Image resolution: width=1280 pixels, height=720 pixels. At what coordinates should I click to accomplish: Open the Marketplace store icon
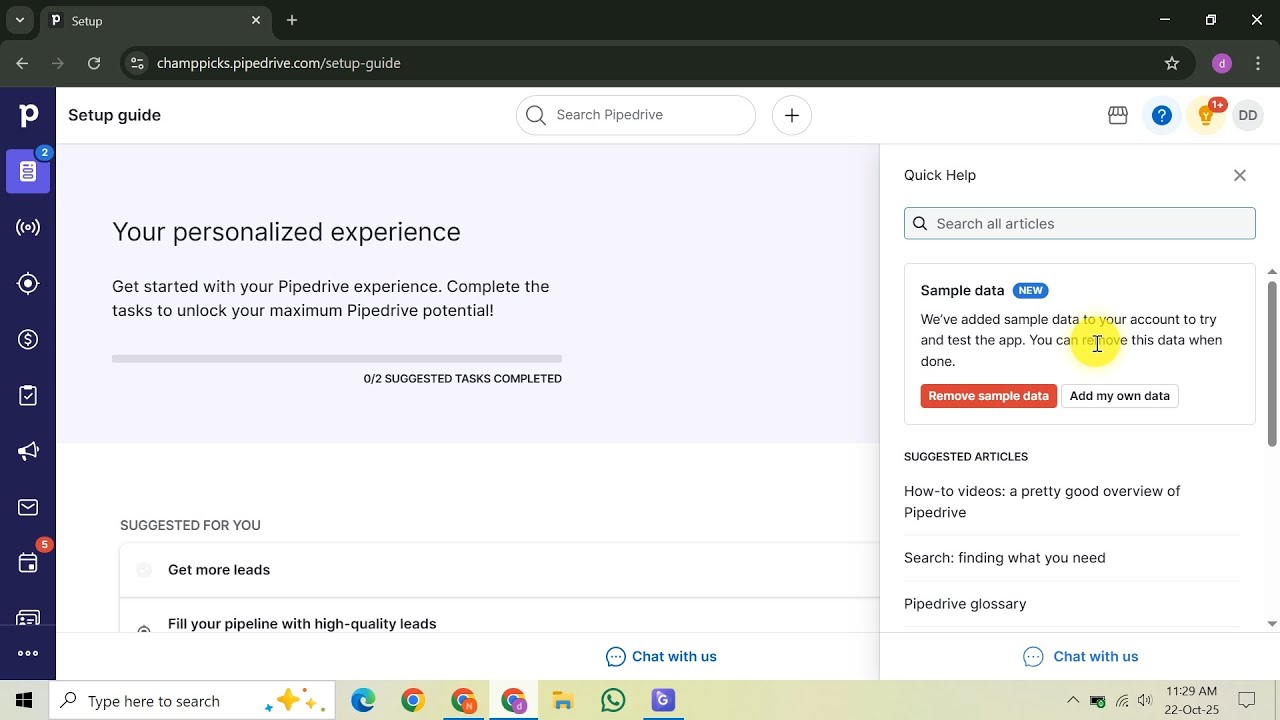[1118, 115]
